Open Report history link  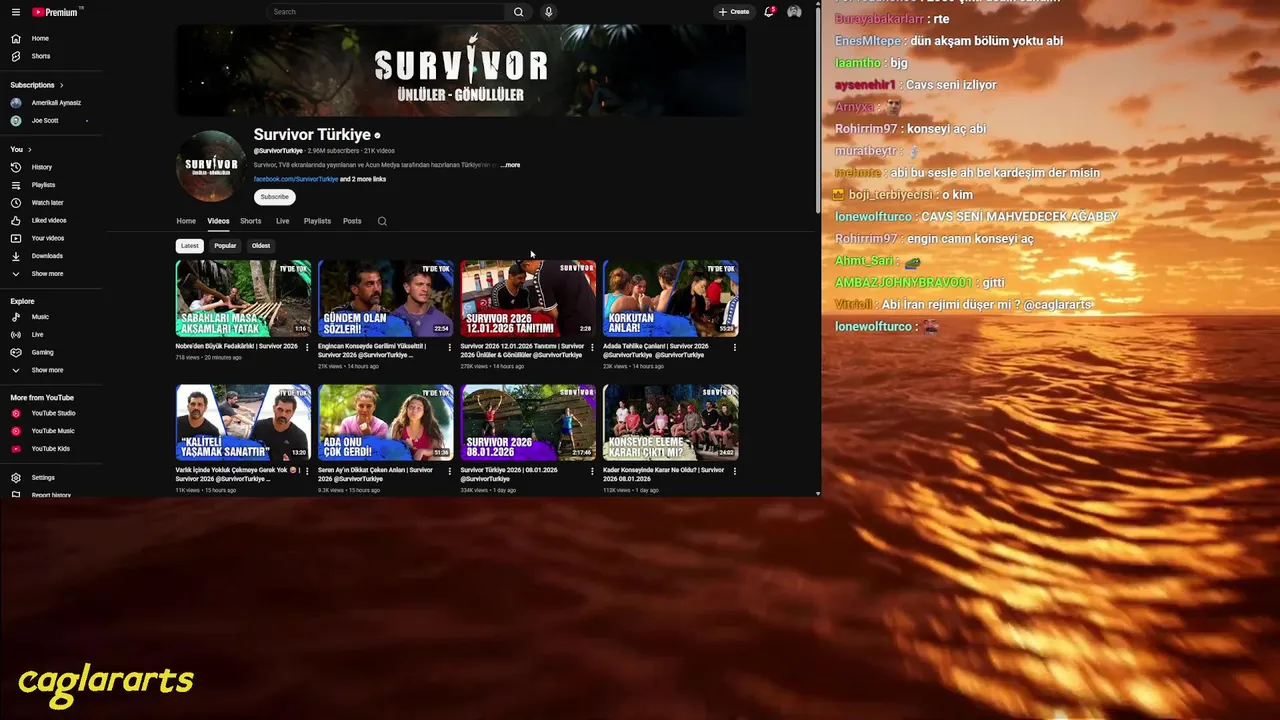(x=51, y=495)
